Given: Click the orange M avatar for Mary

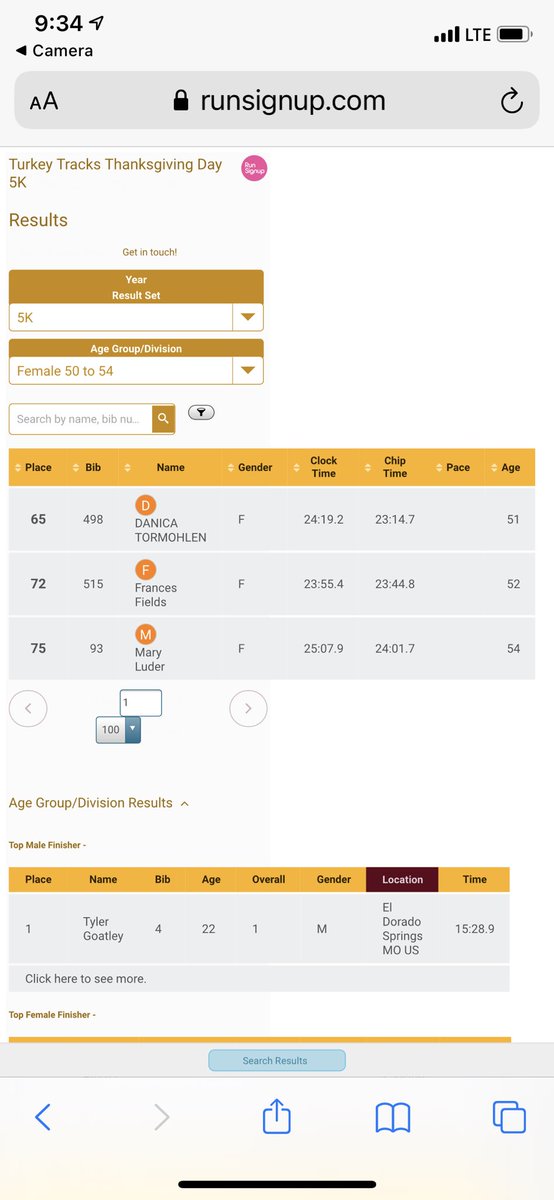Looking at the screenshot, I should tap(146, 635).
